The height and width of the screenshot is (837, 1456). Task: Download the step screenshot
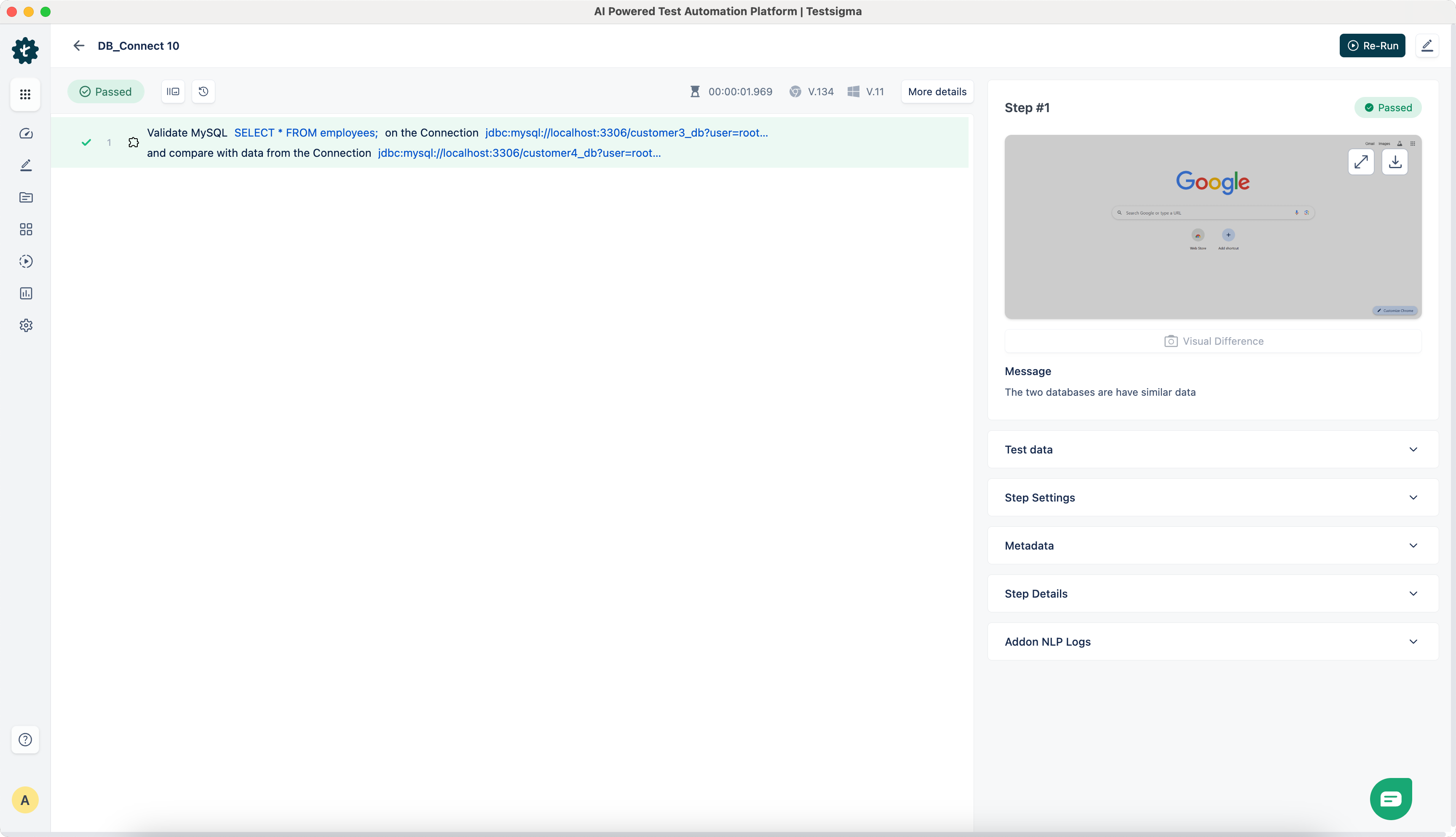[x=1394, y=162]
